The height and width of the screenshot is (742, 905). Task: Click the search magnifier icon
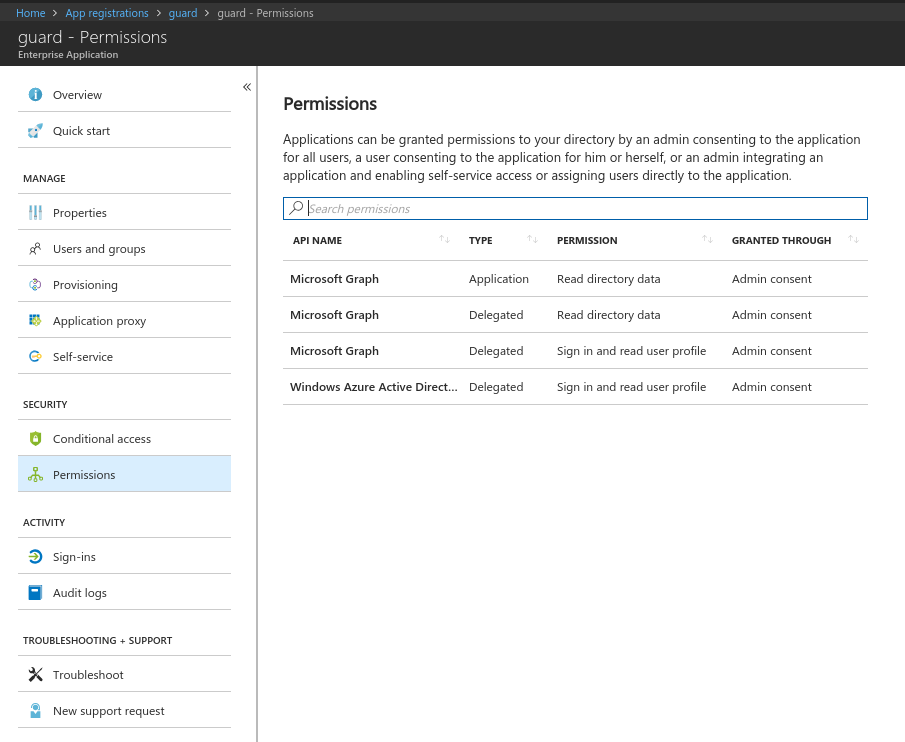pos(296,208)
